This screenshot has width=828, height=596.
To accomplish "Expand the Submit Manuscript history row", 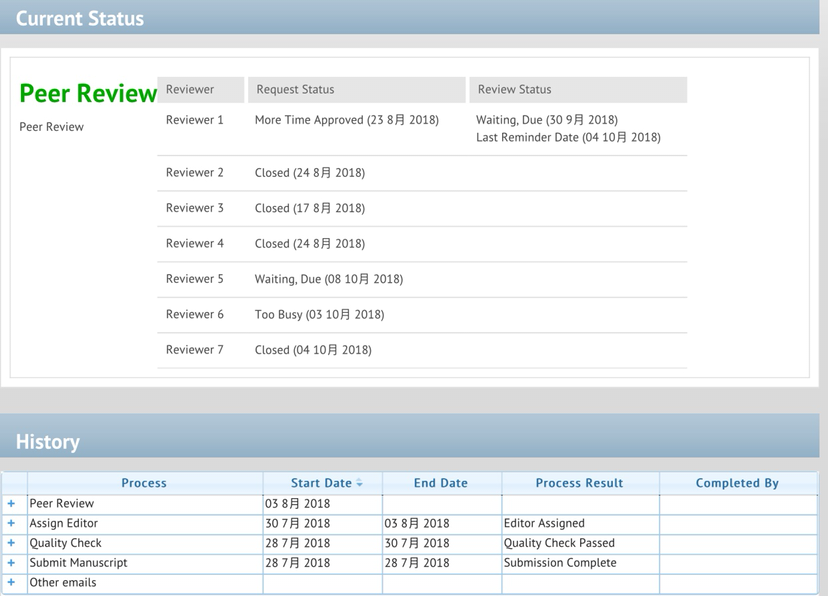I will pos(11,563).
